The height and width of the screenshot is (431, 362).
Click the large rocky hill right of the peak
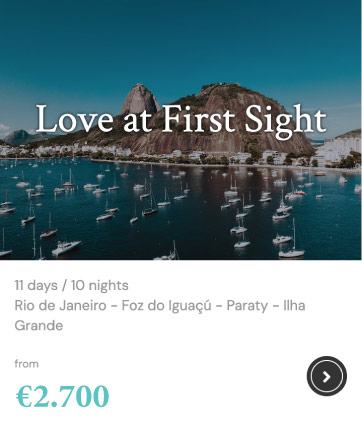(233, 117)
